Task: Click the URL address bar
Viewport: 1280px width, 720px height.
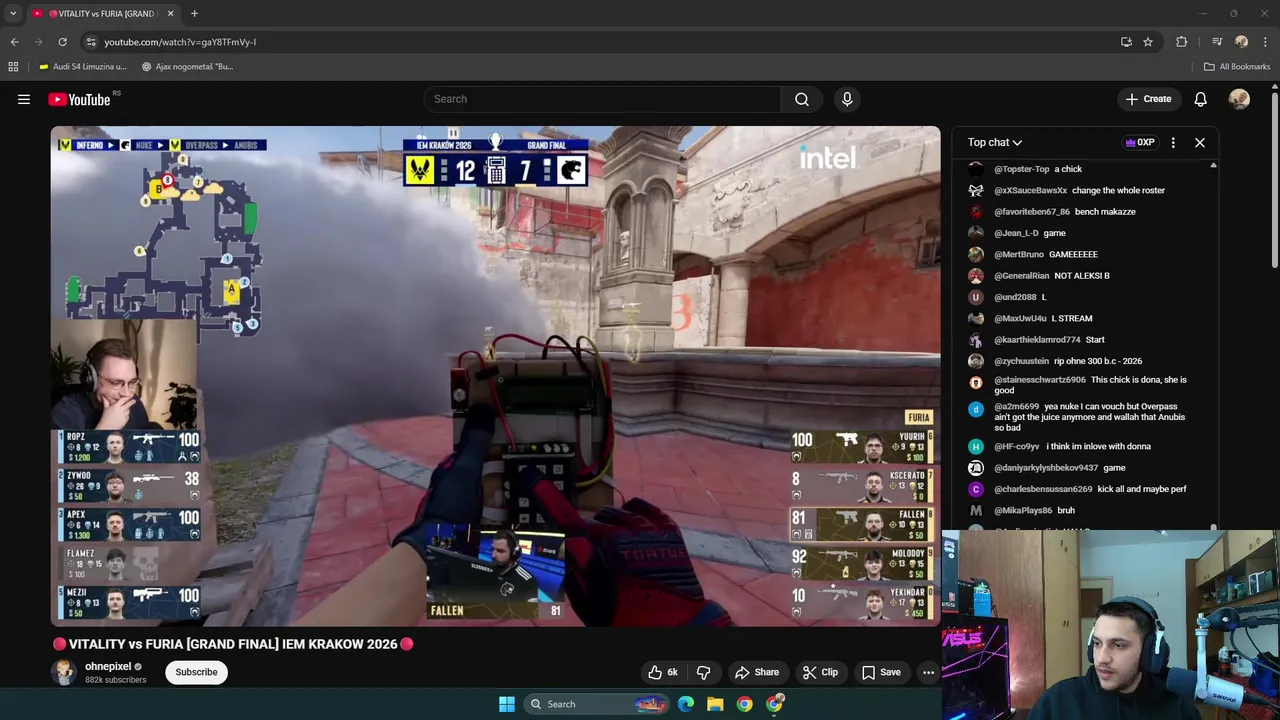Action: pos(600,42)
